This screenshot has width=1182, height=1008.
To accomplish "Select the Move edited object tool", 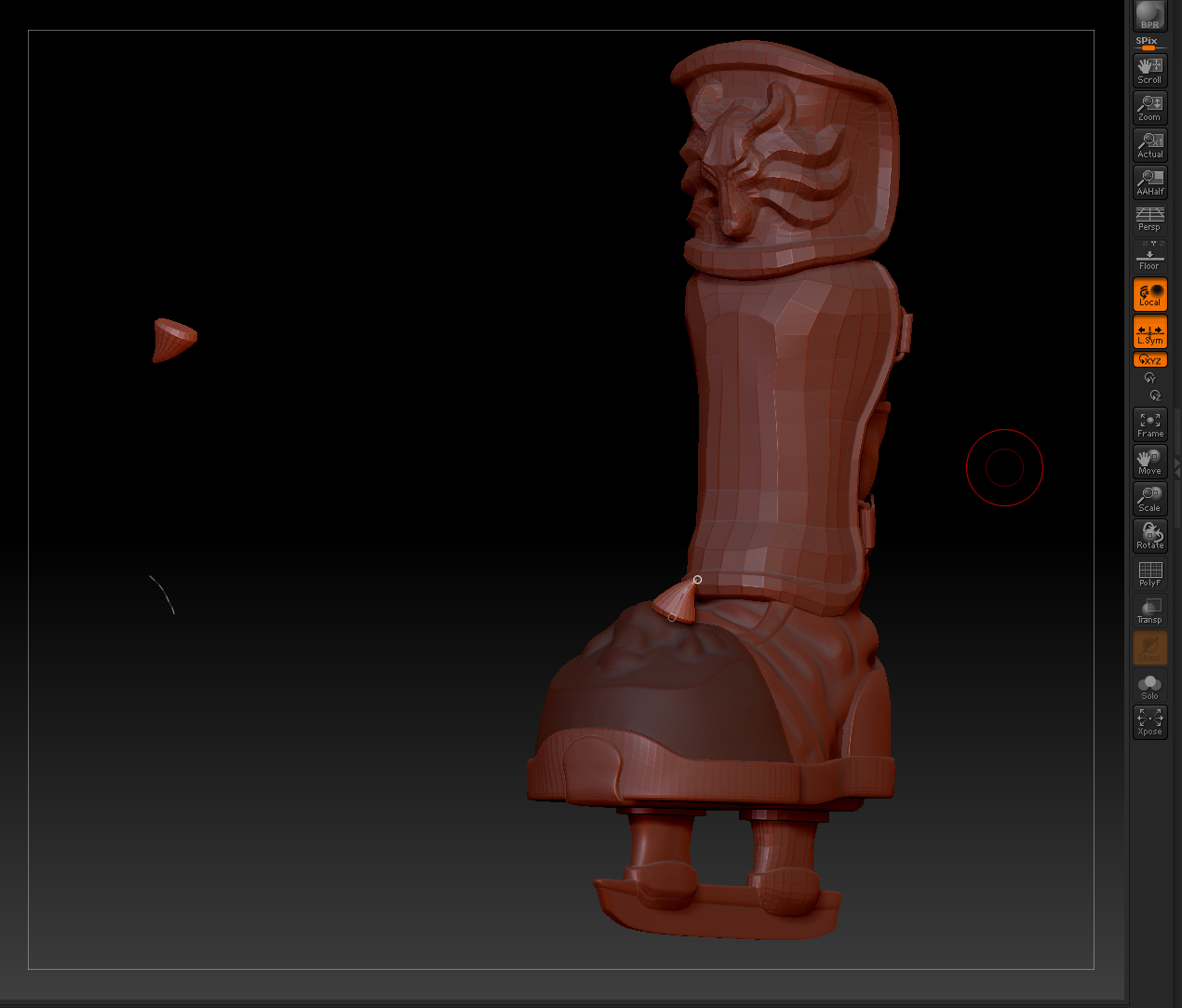I will coord(1149,462).
